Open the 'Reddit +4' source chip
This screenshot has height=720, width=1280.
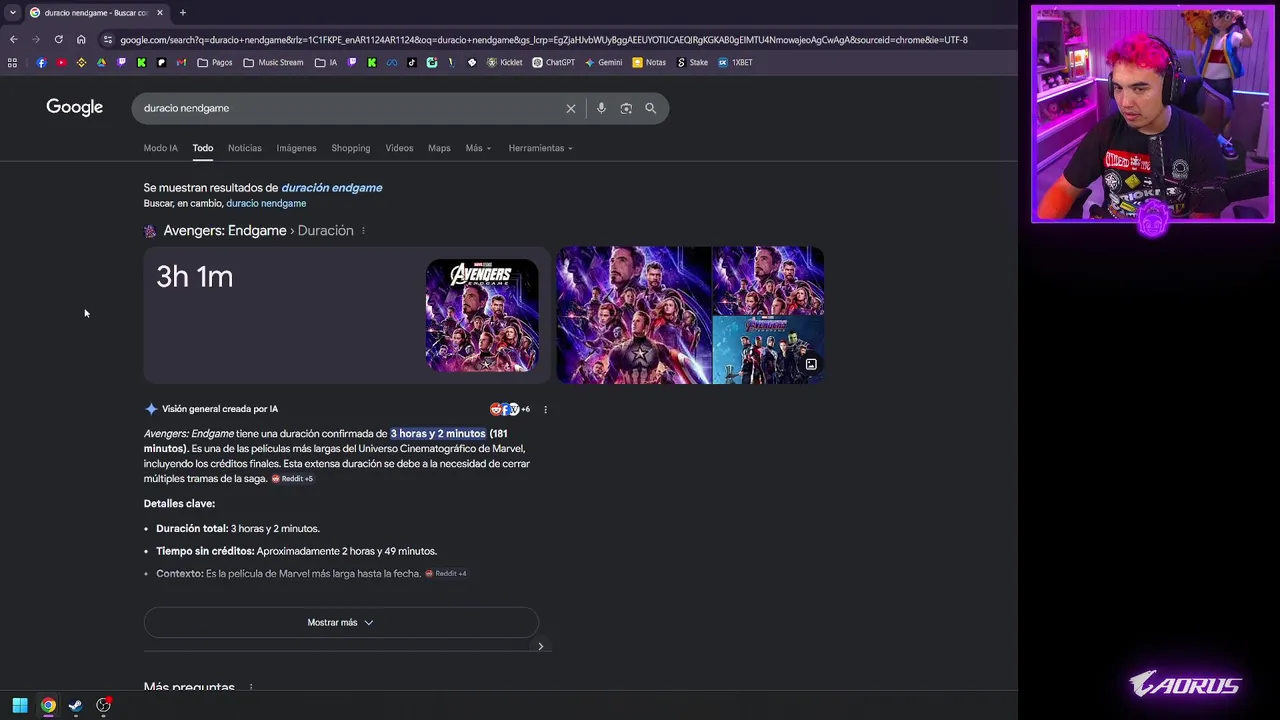tap(446, 574)
